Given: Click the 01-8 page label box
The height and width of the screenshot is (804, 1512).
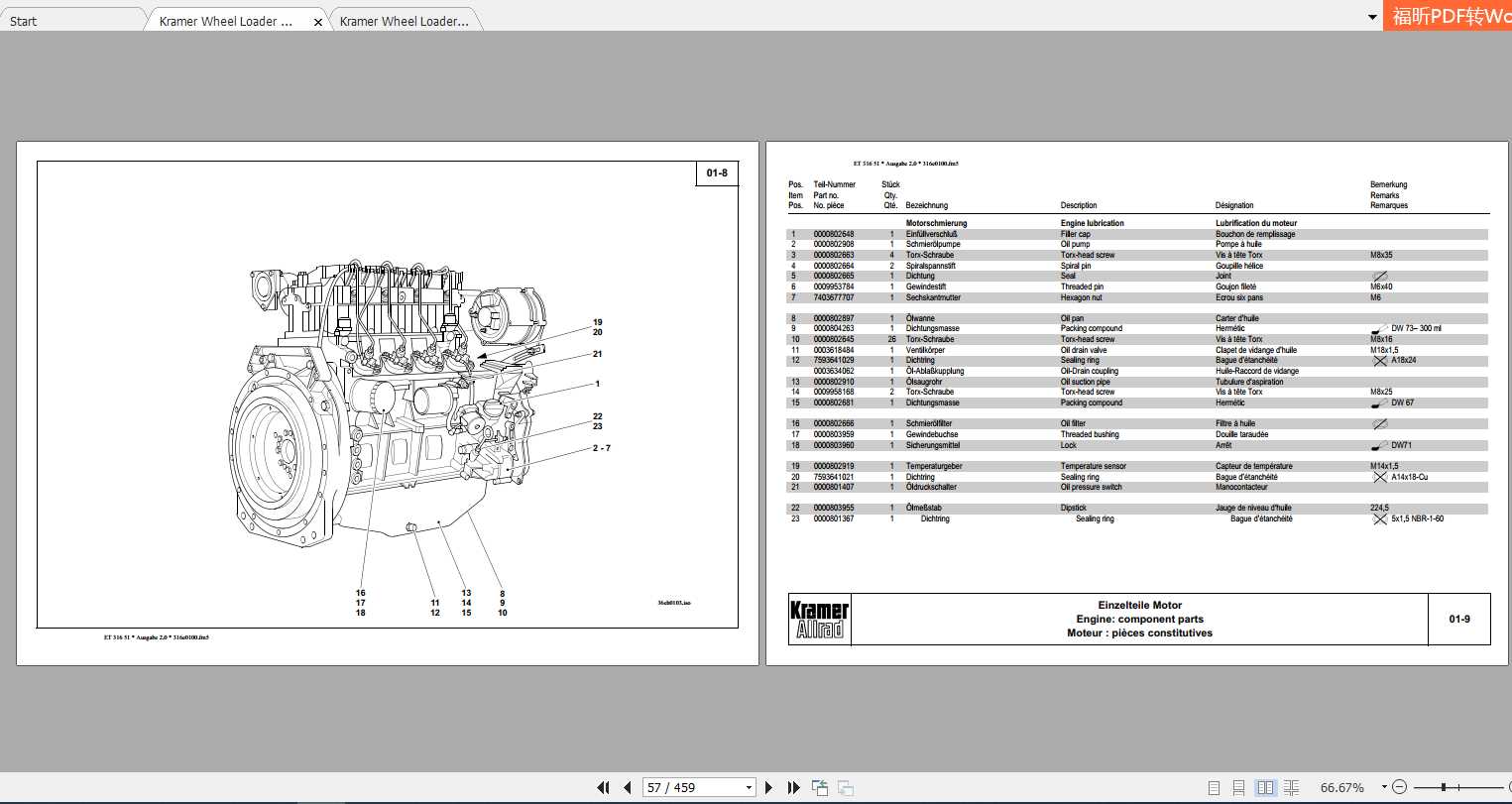Looking at the screenshot, I should (x=717, y=173).
